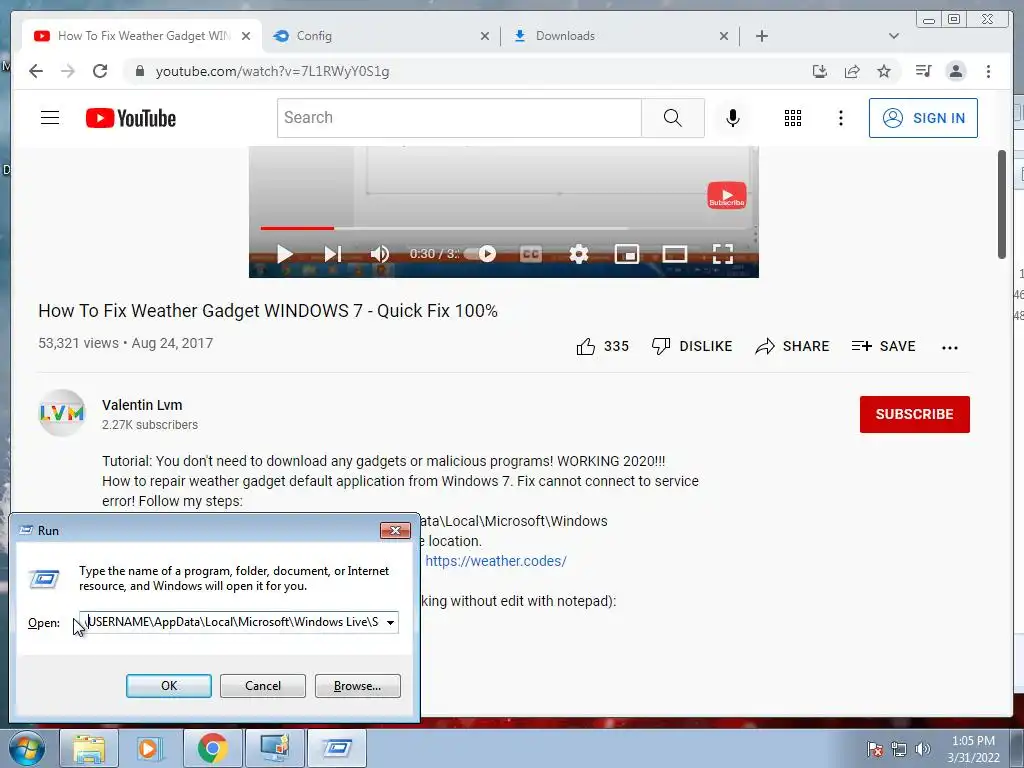Viewport: 1024px width, 768px height.
Task: Click the browser forward arrow
Action: (68, 71)
